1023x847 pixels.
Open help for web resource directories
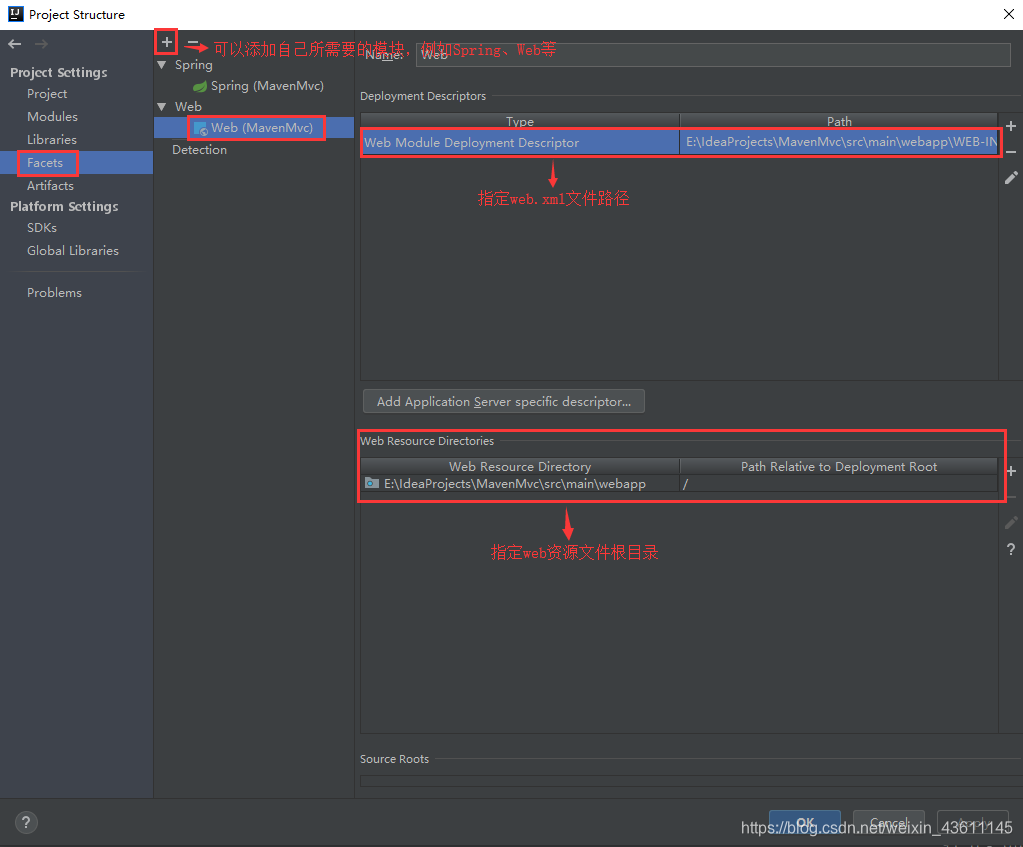pyautogui.click(x=1011, y=549)
